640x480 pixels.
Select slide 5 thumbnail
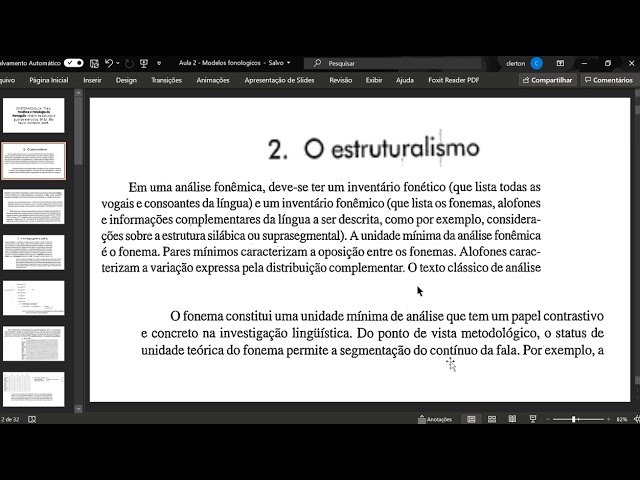click(33, 298)
